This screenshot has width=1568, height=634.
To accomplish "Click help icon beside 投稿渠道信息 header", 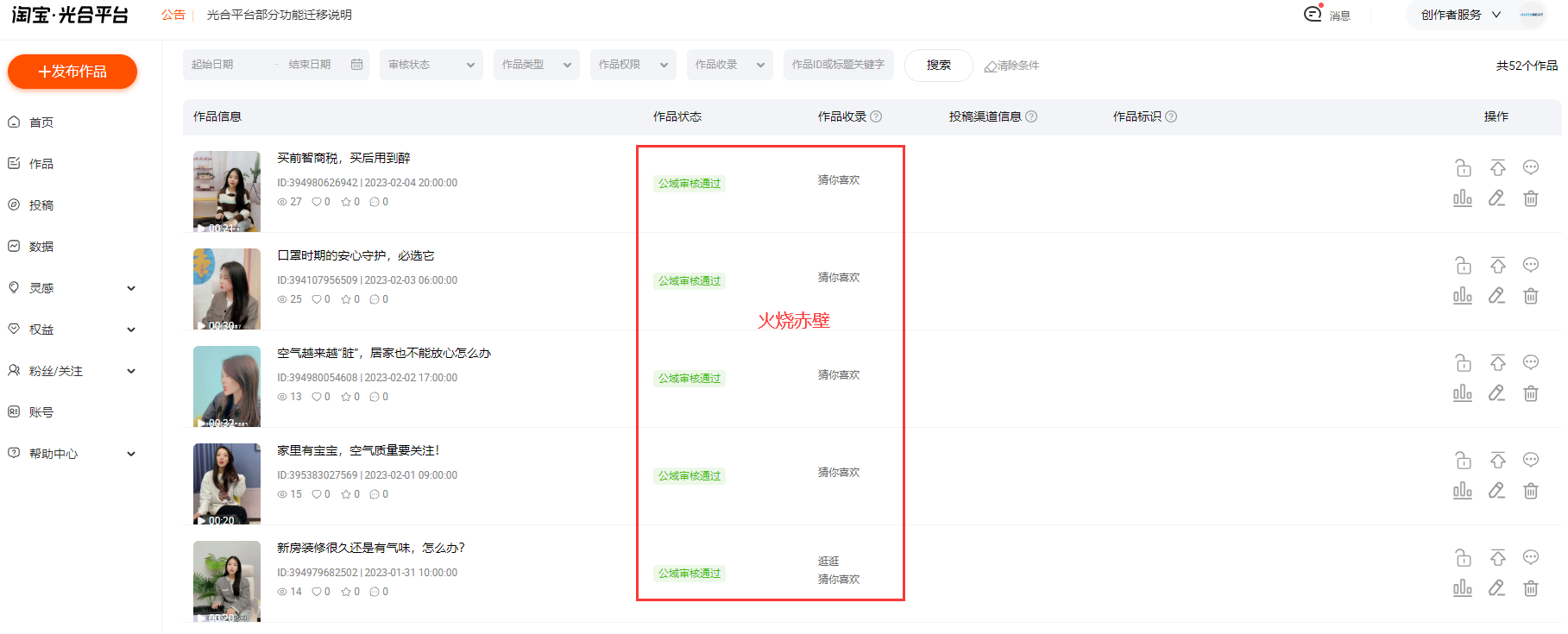I will pyautogui.click(x=1031, y=116).
